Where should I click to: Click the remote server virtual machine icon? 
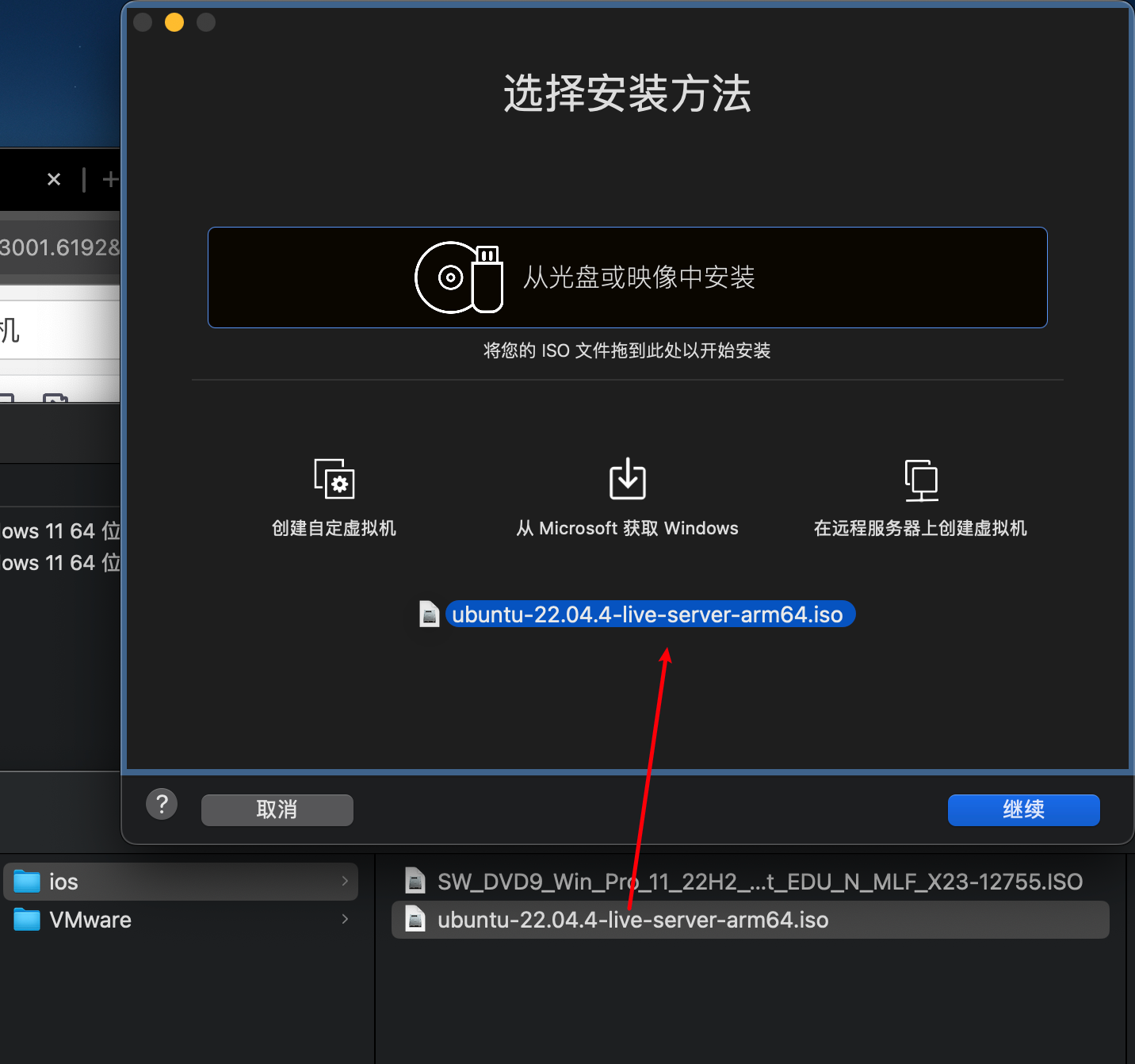point(921,480)
